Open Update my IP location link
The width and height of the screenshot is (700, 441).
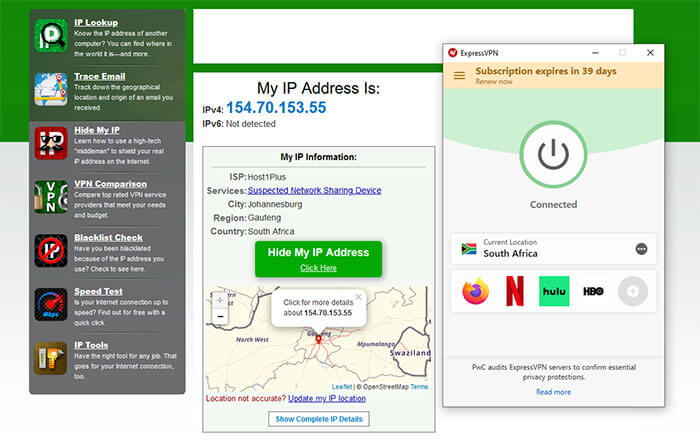[327, 399]
